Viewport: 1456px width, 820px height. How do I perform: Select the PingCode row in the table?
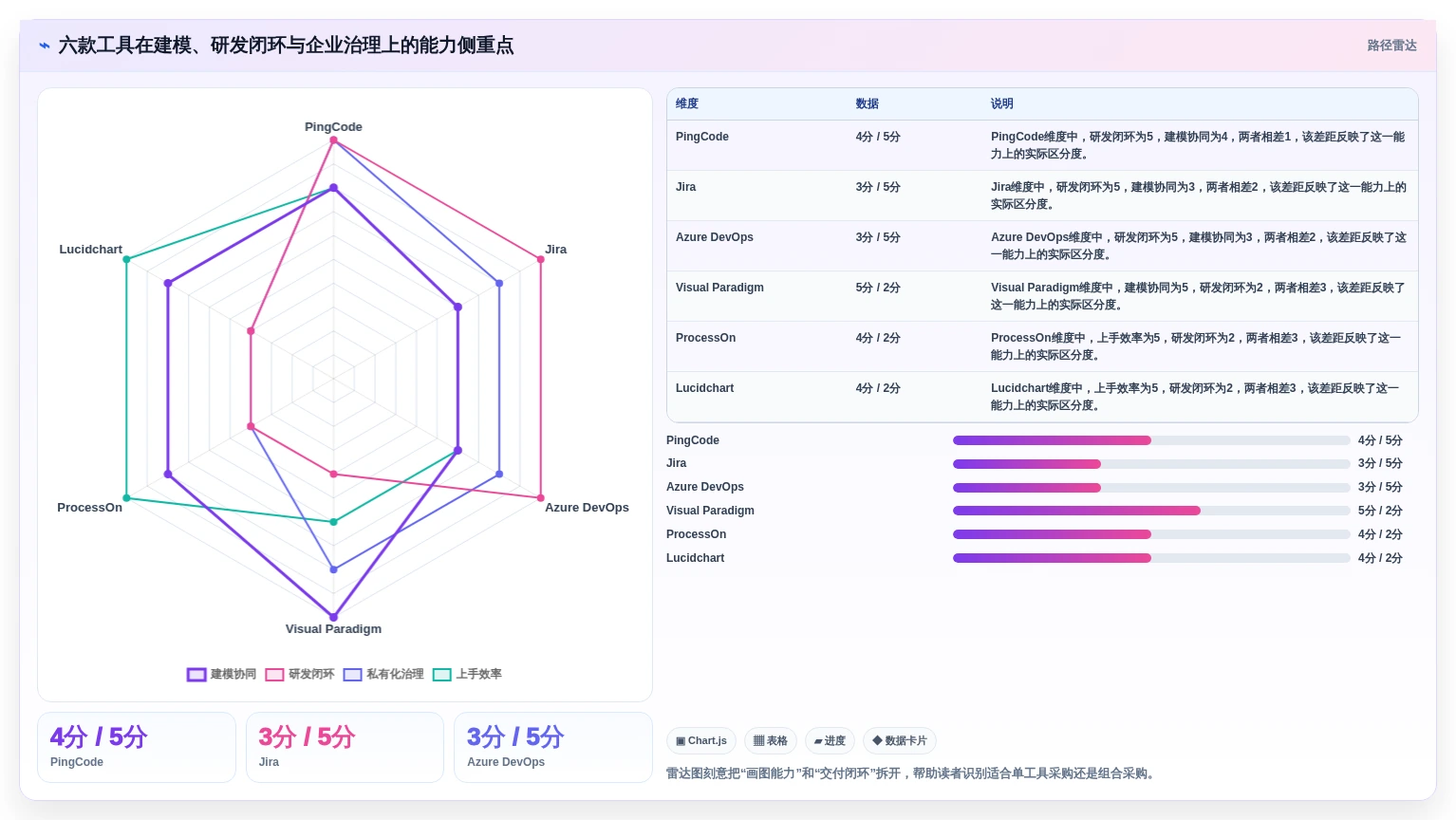pos(1042,145)
